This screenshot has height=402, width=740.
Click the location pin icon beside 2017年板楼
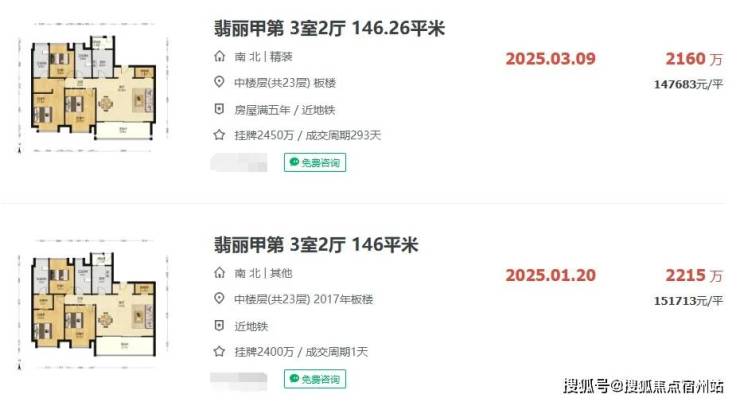(x=219, y=298)
